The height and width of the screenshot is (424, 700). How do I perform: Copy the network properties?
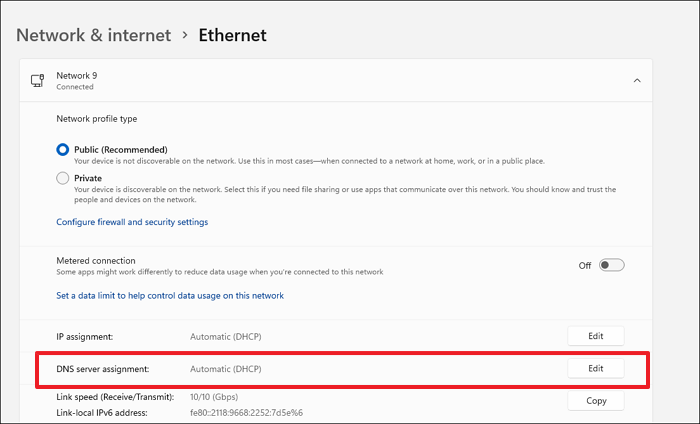(x=595, y=400)
